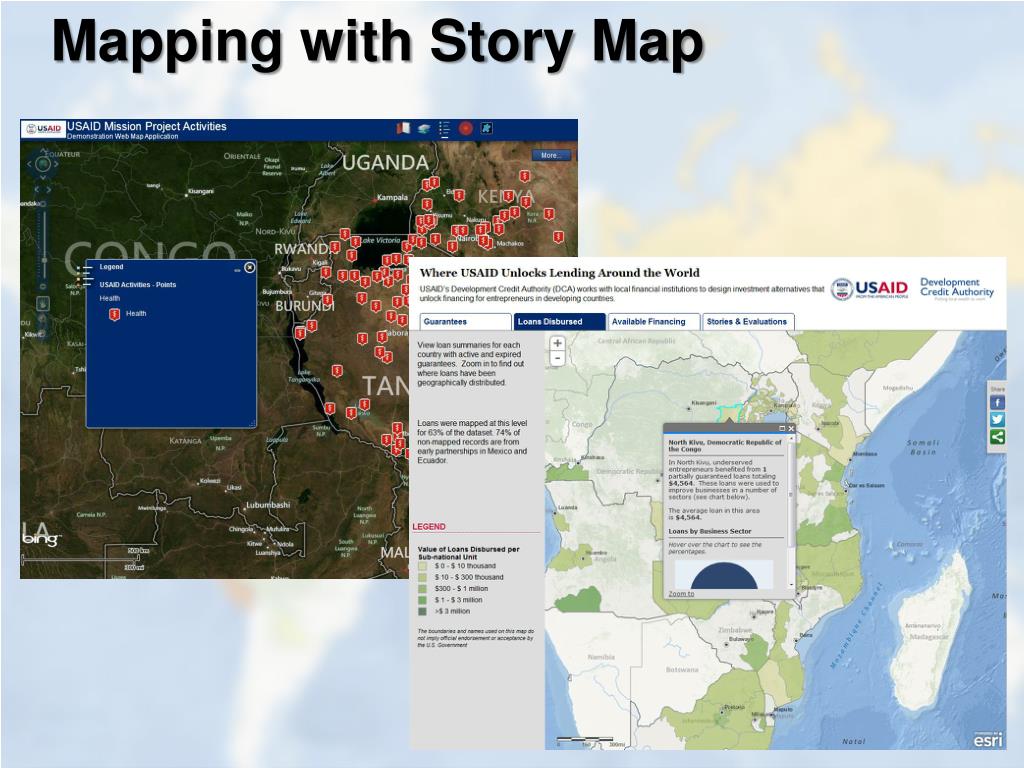The height and width of the screenshot is (768, 1024).
Task: Open the Stories & Evaluations tab
Action: (746, 322)
